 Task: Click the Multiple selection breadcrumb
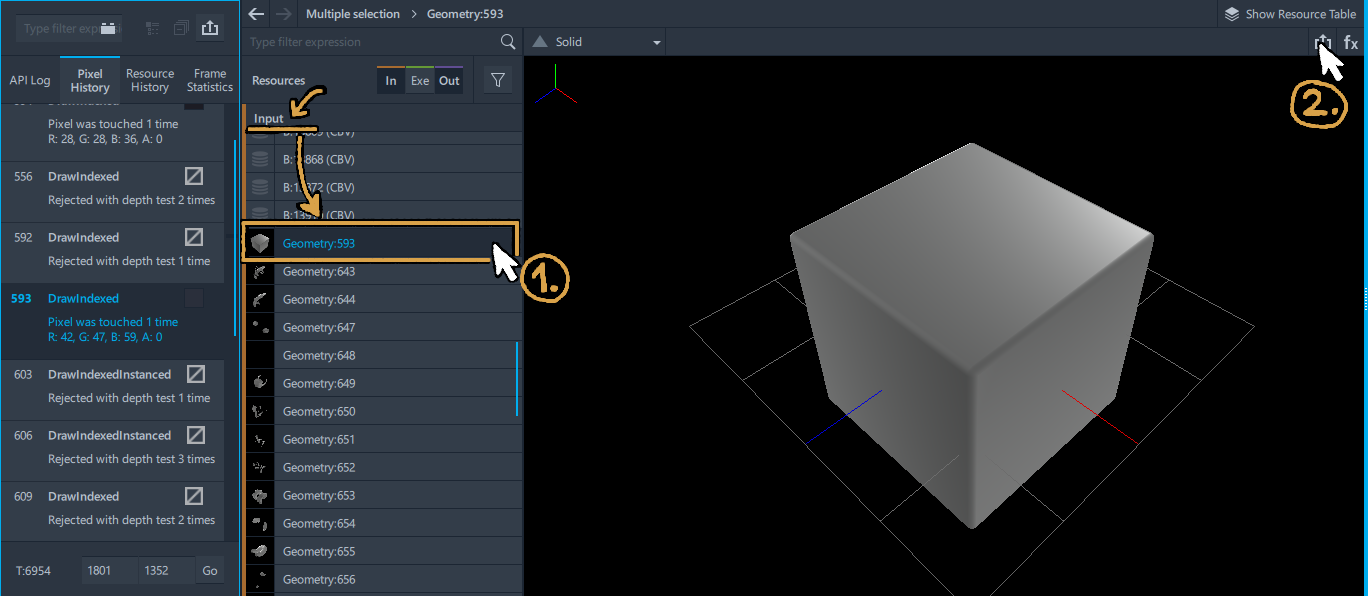[353, 14]
